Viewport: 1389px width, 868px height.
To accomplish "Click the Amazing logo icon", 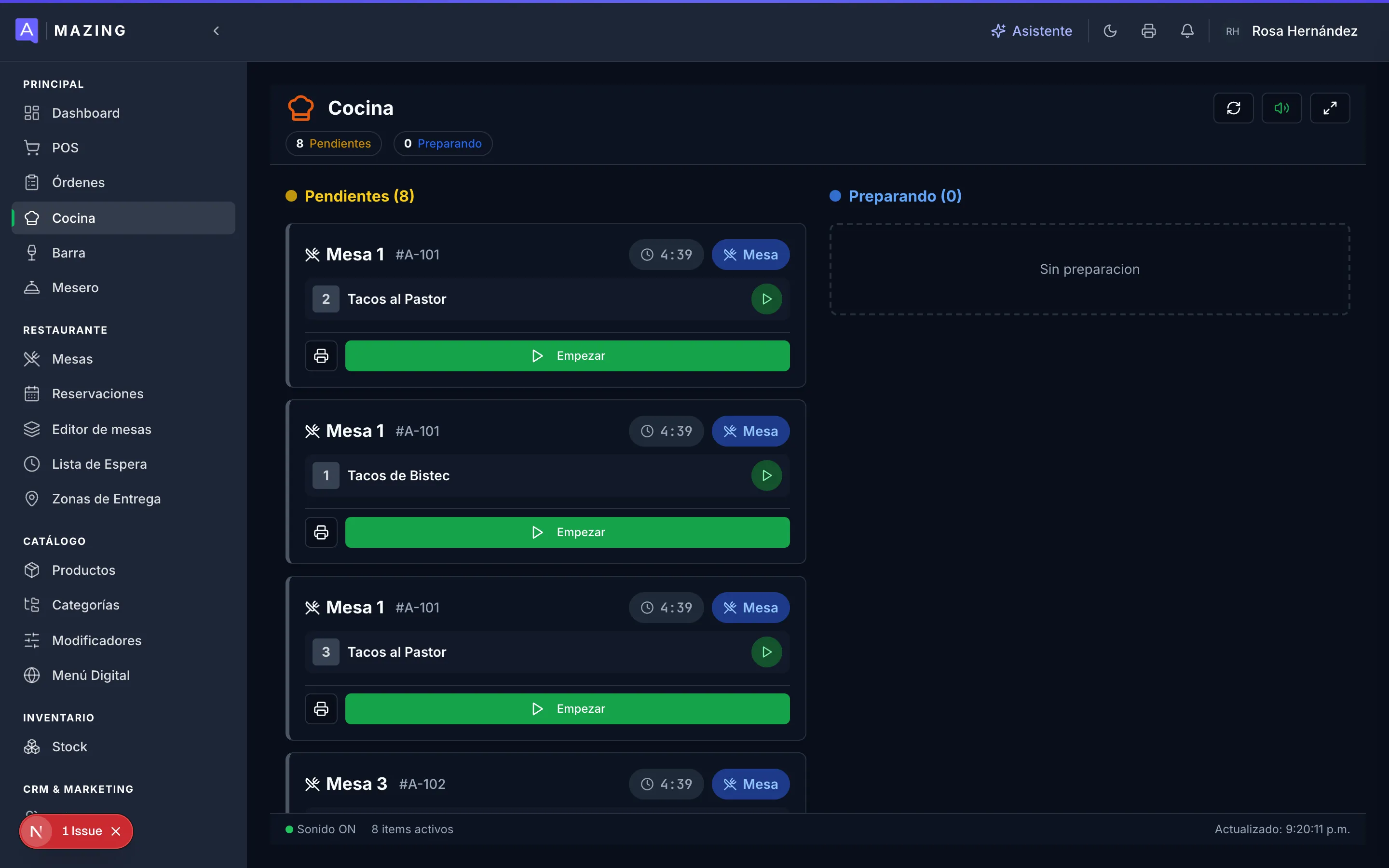I will [x=27, y=30].
